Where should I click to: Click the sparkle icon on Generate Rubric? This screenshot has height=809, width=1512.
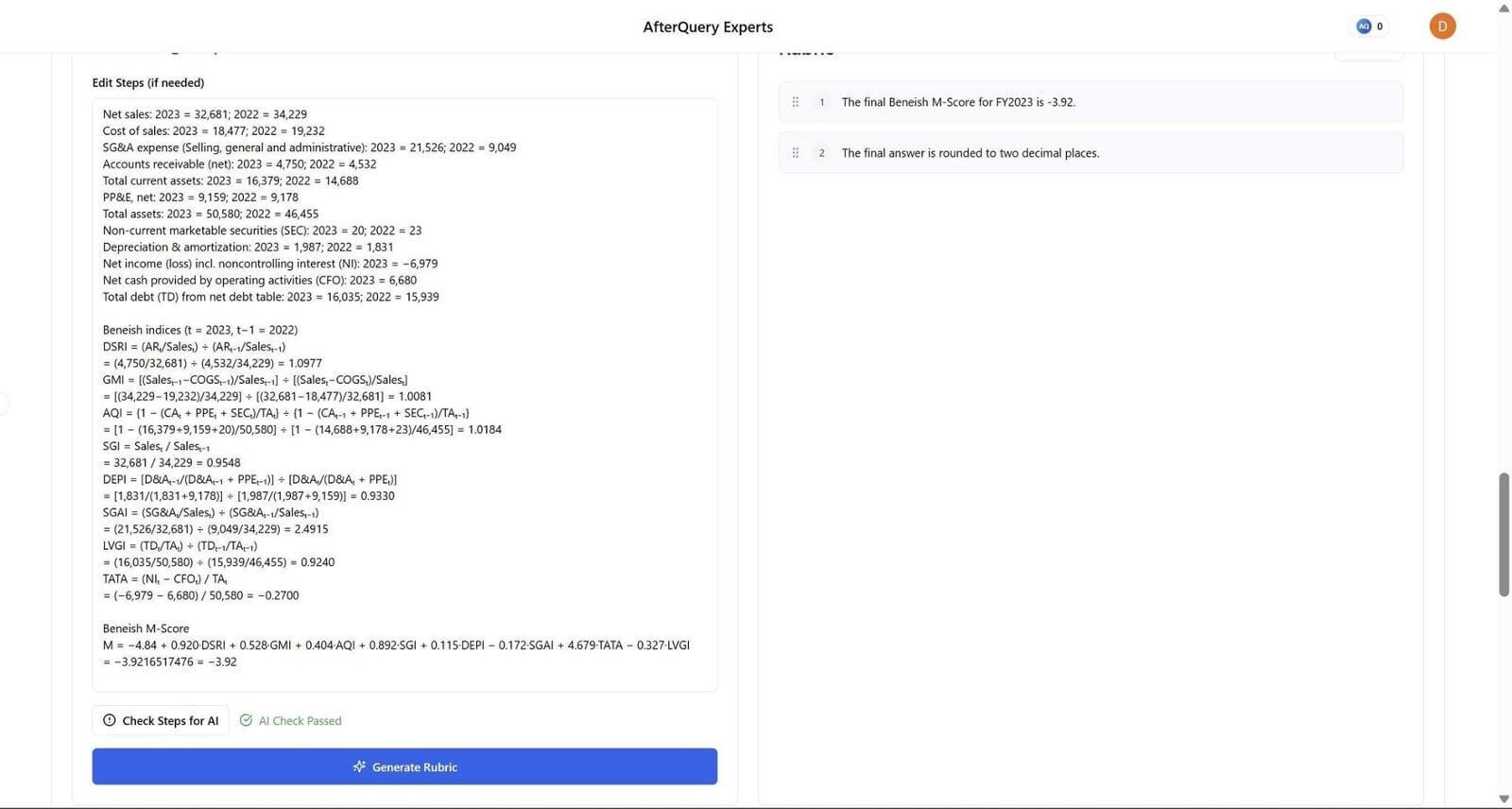(x=359, y=767)
